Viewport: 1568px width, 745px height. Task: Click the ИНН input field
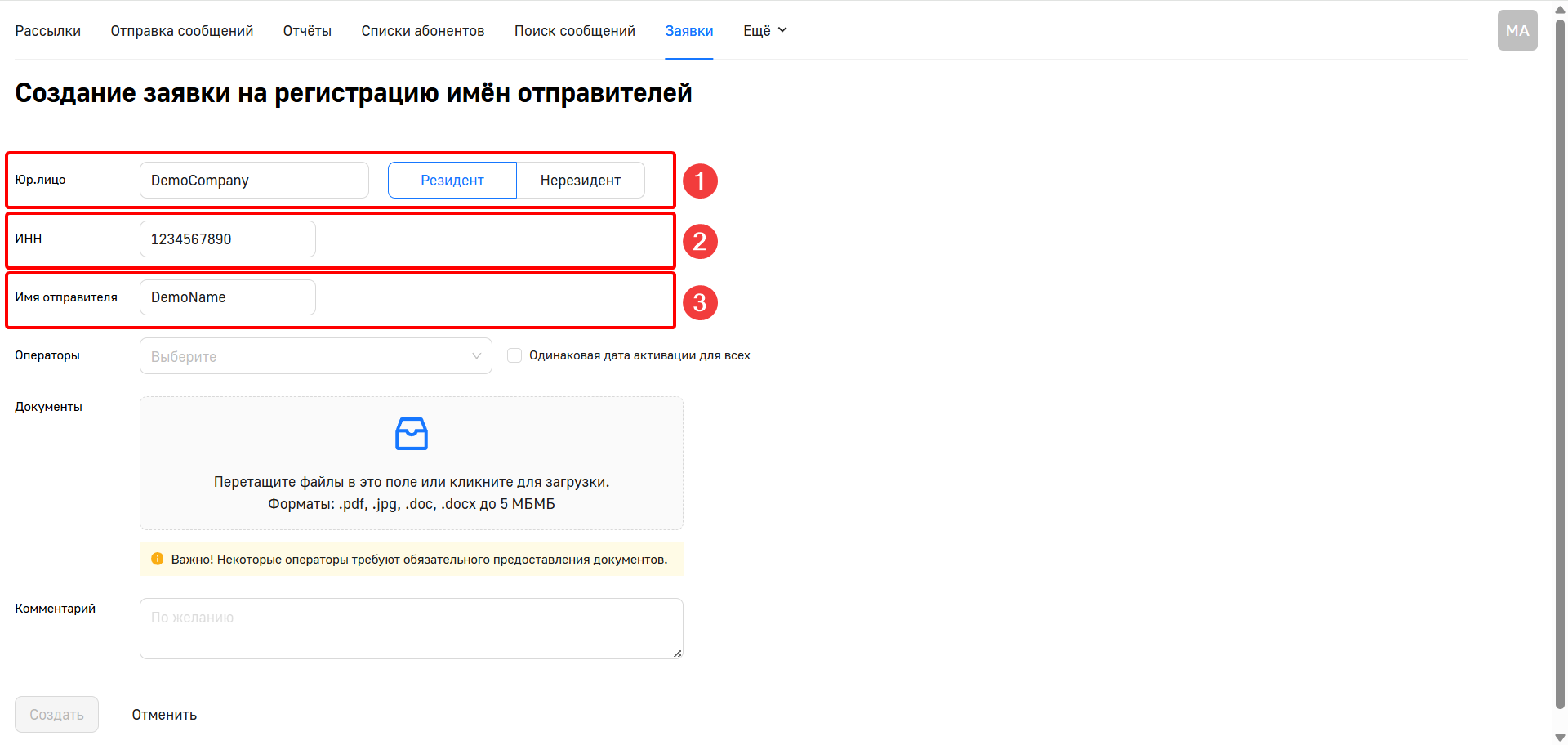click(x=227, y=239)
